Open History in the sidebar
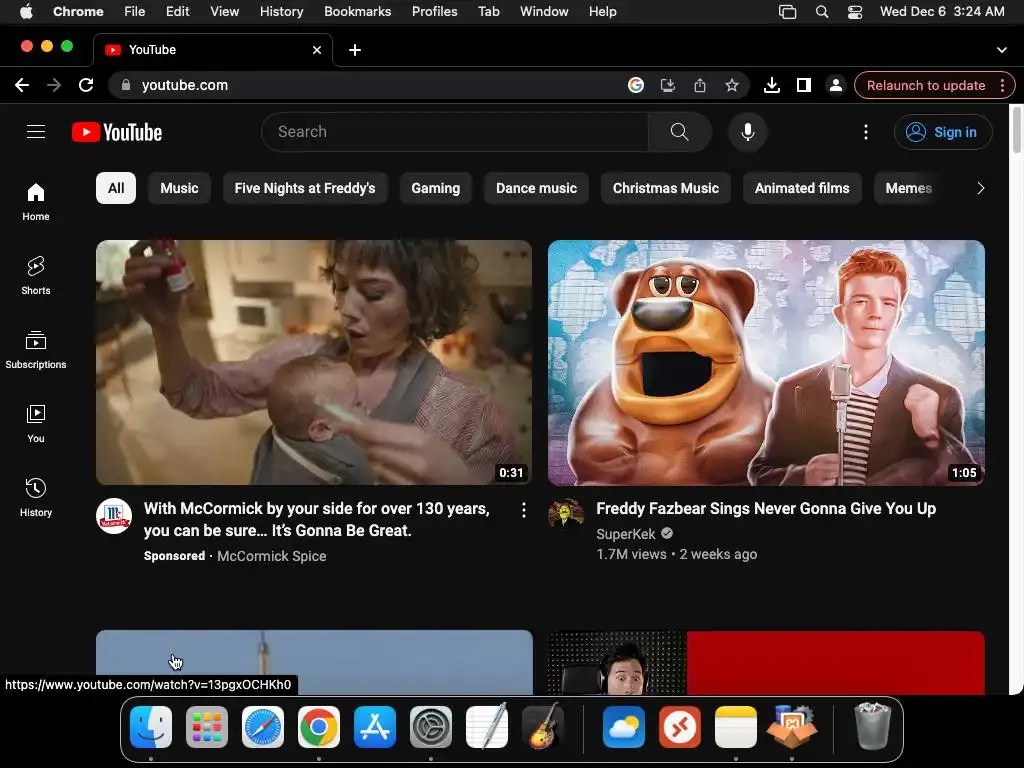Viewport: 1024px width, 768px height. (x=36, y=498)
